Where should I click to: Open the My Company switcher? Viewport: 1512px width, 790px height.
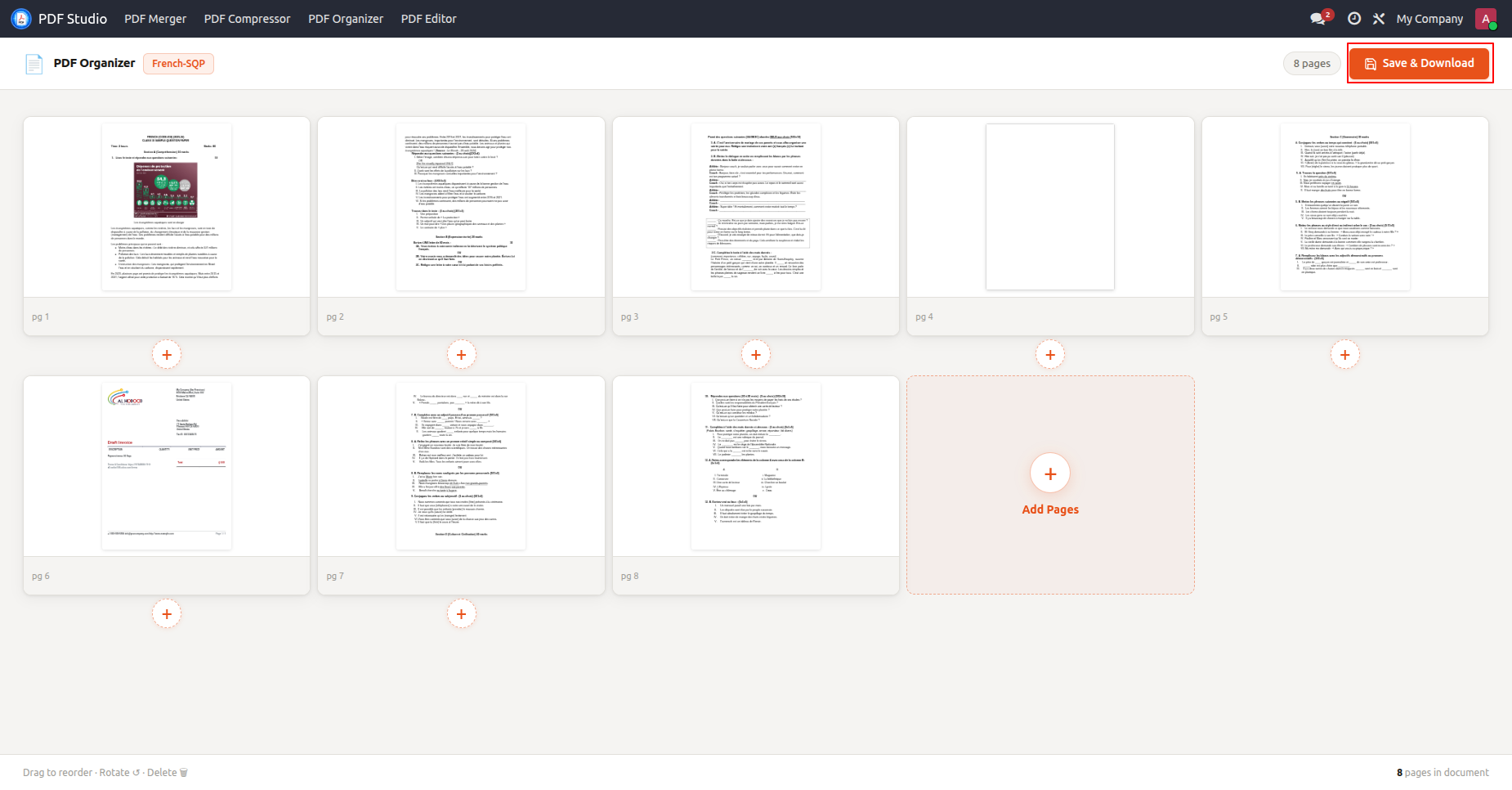click(1429, 19)
